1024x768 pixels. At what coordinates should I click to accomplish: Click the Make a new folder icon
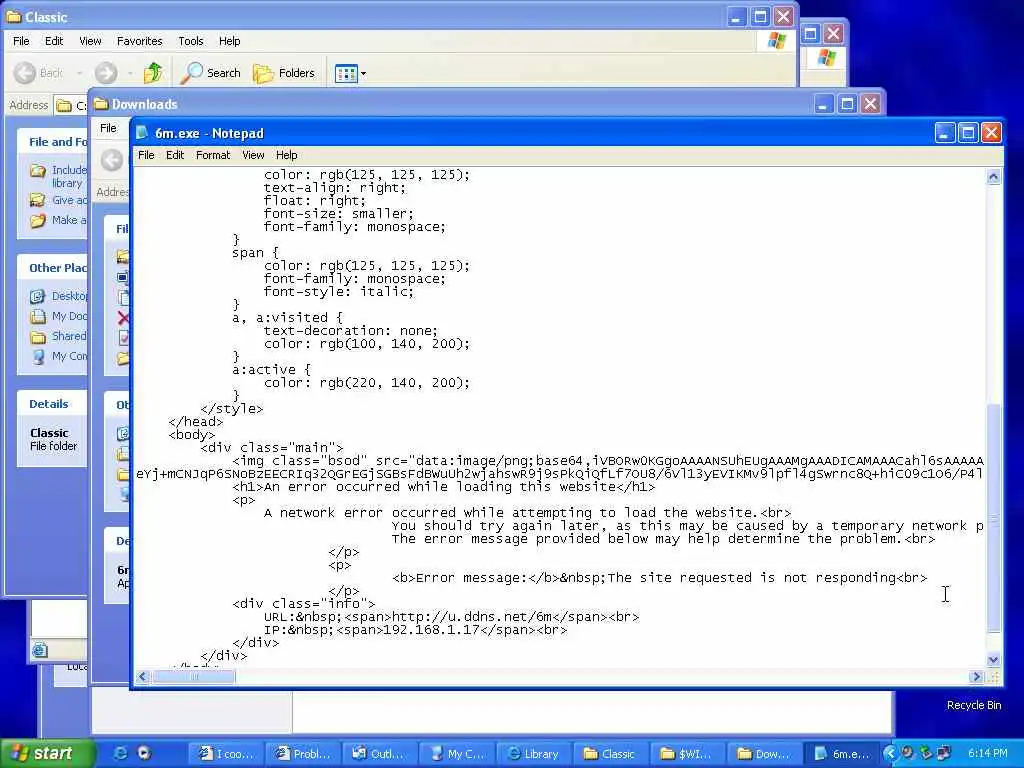[38, 221]
